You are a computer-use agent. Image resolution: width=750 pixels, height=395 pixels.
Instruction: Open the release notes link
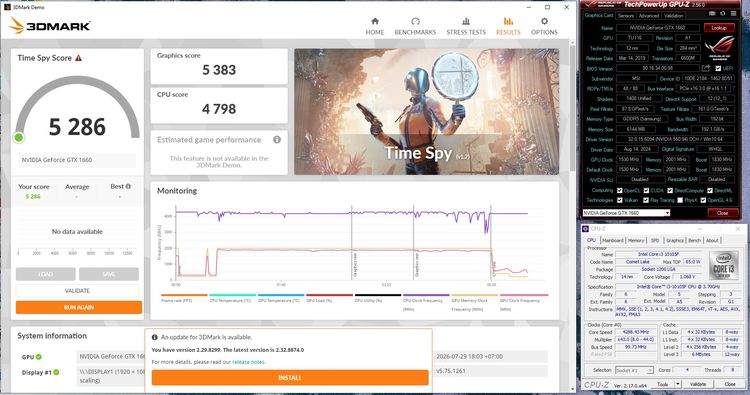click(248, 362)
